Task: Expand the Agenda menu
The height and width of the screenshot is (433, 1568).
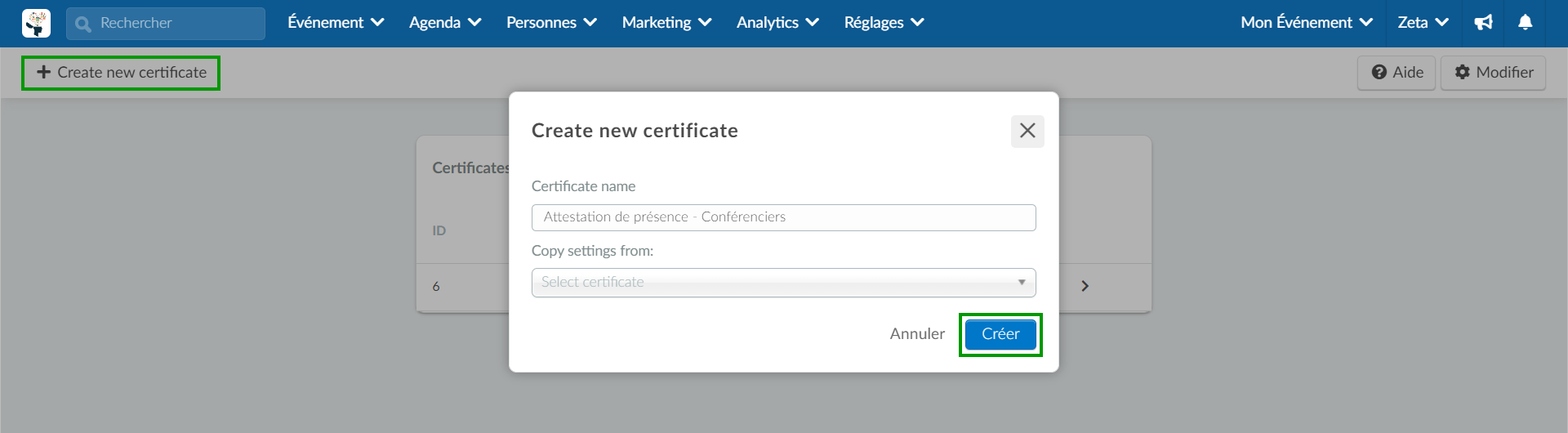Action: point(445,23)
